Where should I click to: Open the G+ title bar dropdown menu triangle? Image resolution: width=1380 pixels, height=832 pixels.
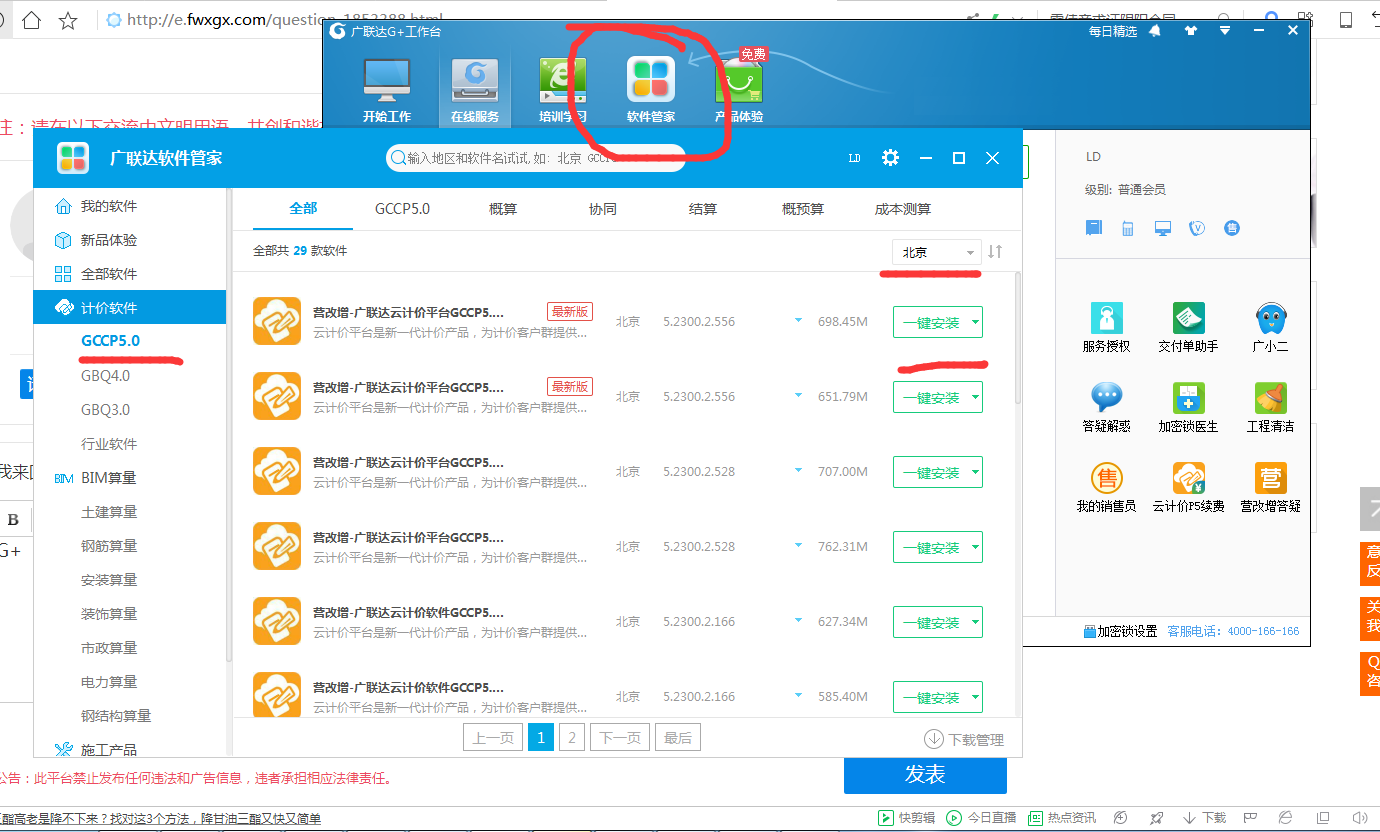click(x=1224, y=31)
